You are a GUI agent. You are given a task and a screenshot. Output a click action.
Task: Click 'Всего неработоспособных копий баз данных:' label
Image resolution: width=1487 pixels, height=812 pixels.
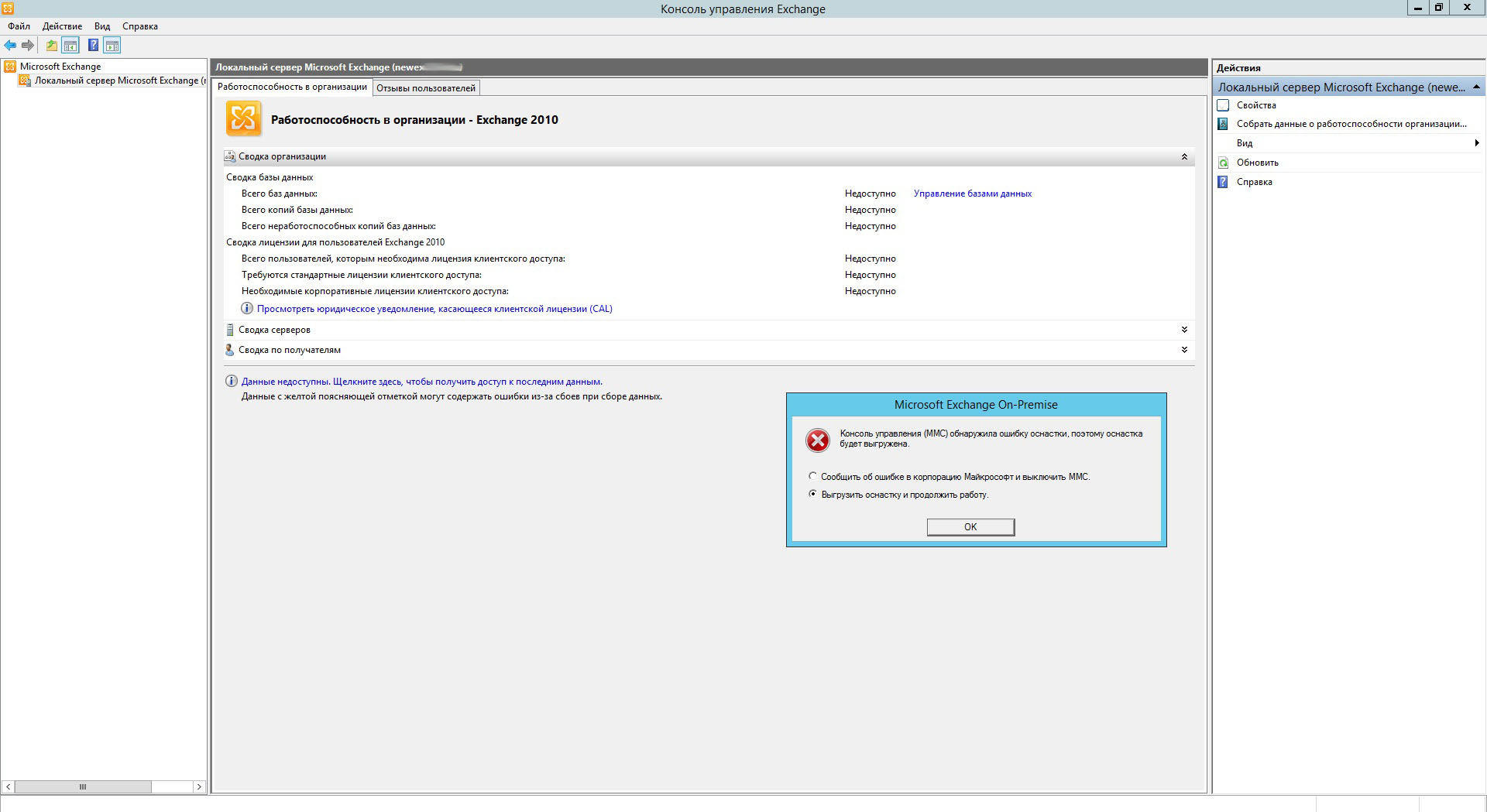pos(338,226)
